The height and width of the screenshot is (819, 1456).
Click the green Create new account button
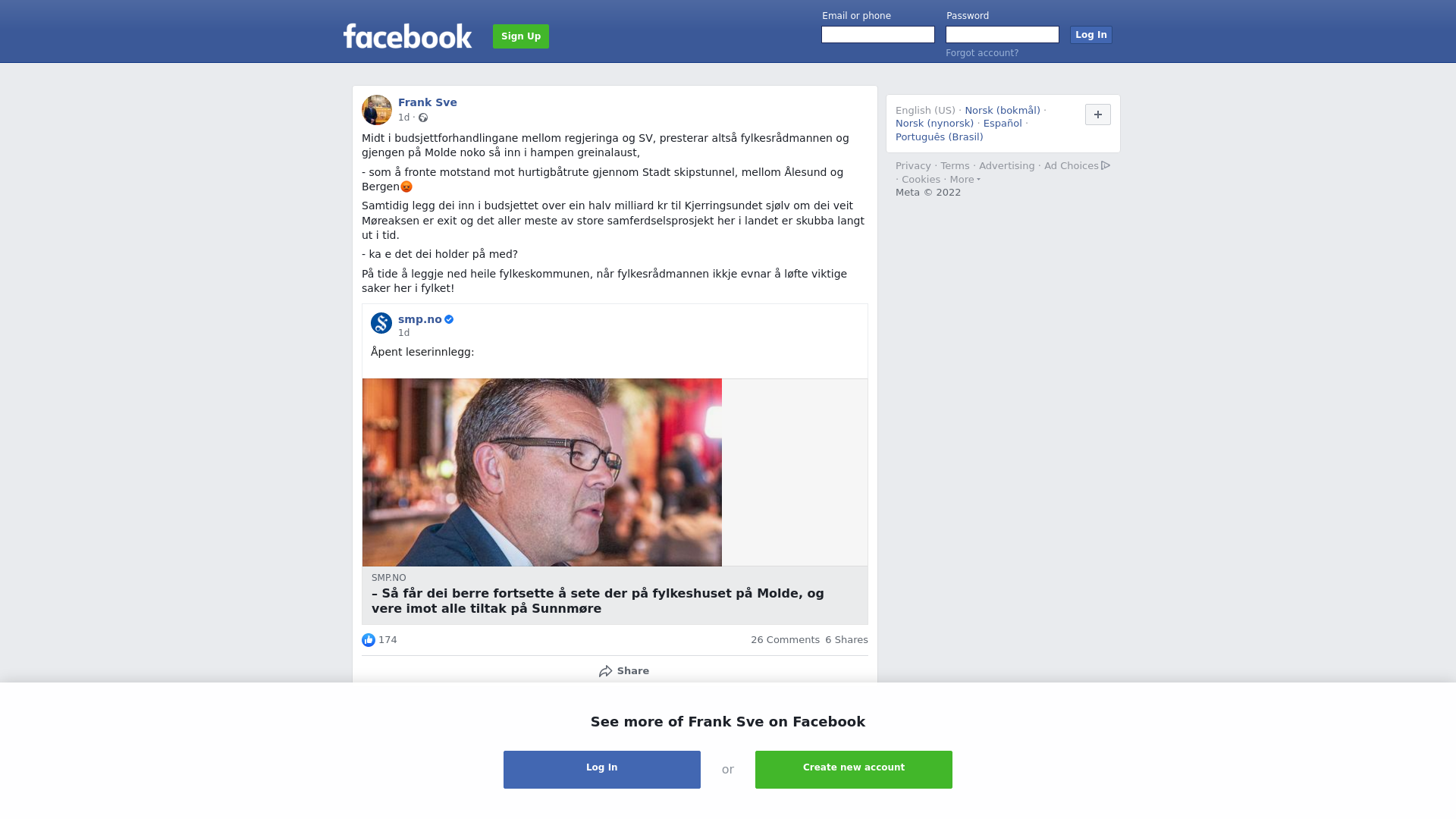(x=854, y=770)
